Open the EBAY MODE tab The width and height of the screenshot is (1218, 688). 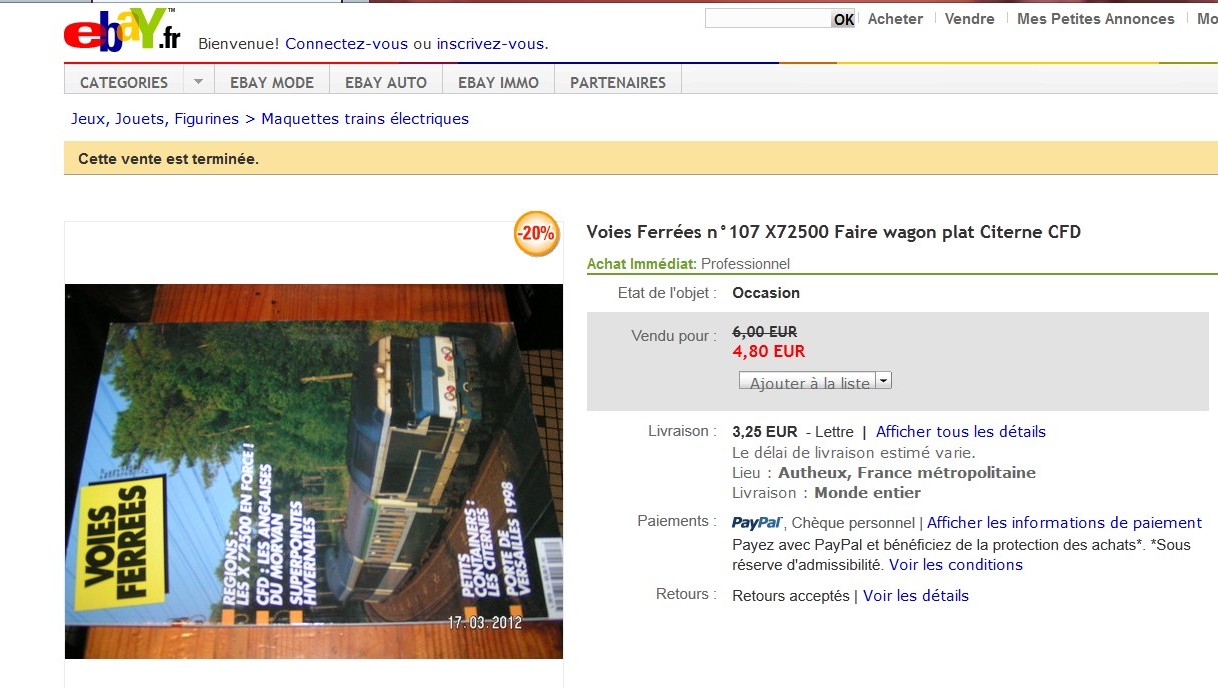click(272, 83)
